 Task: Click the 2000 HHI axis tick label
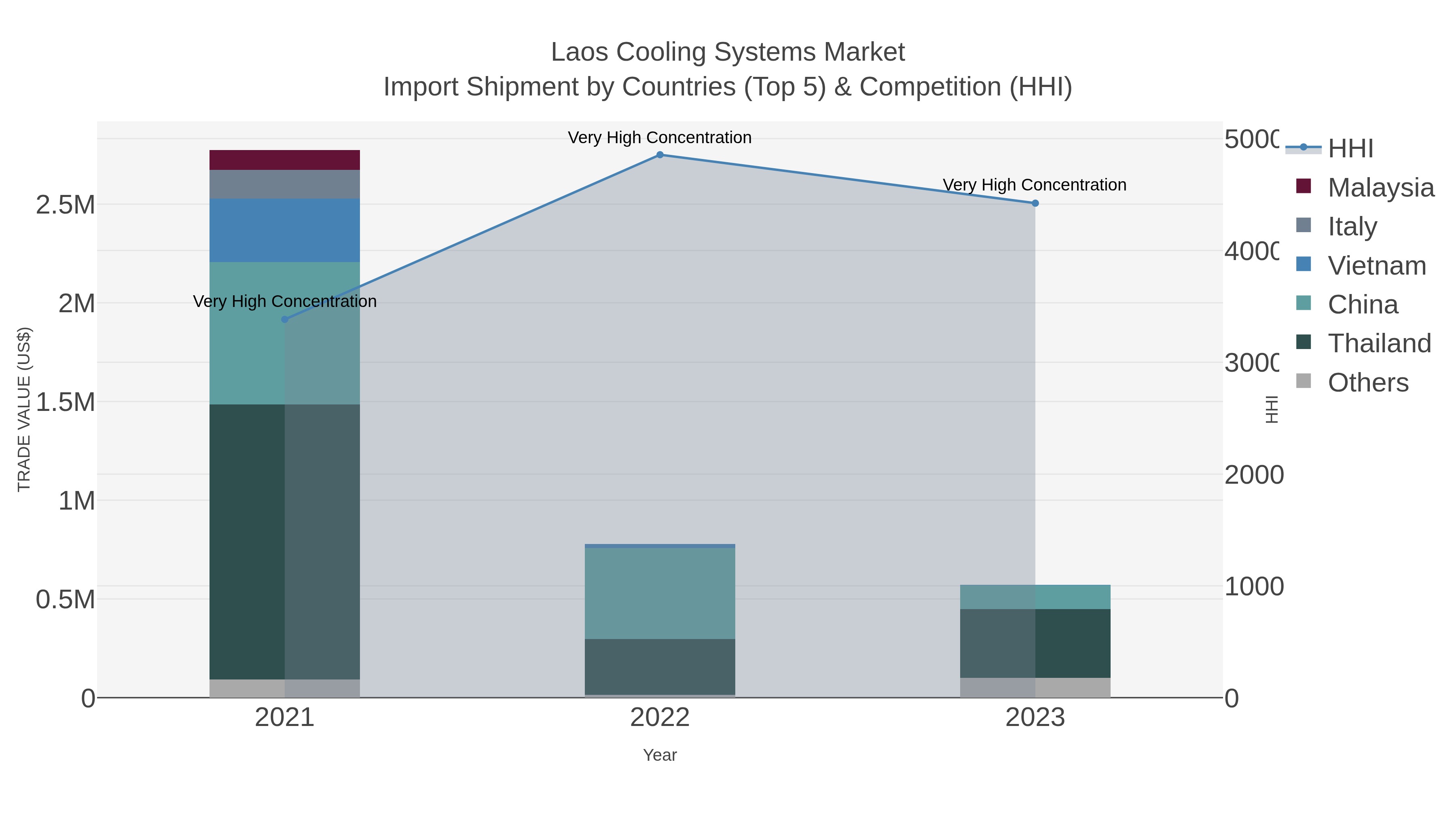[1254, 475]
